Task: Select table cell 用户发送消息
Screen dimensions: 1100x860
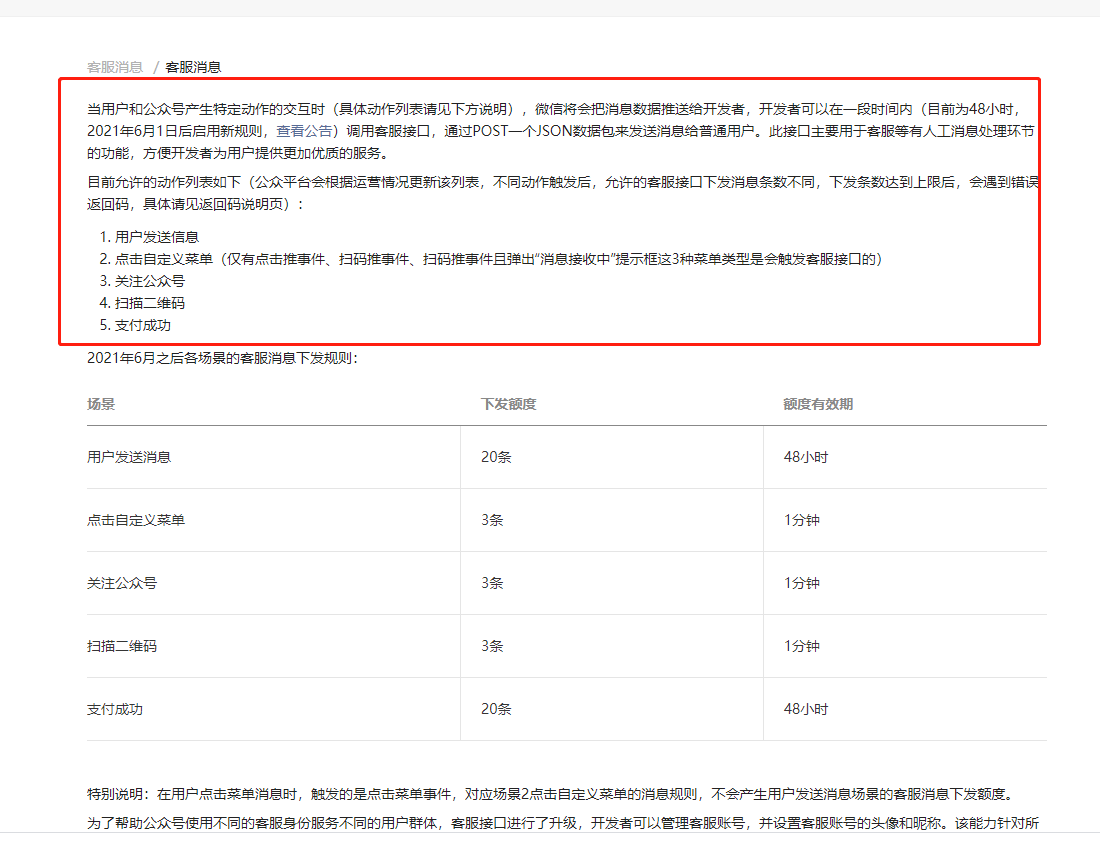Action: coord(129,457)
